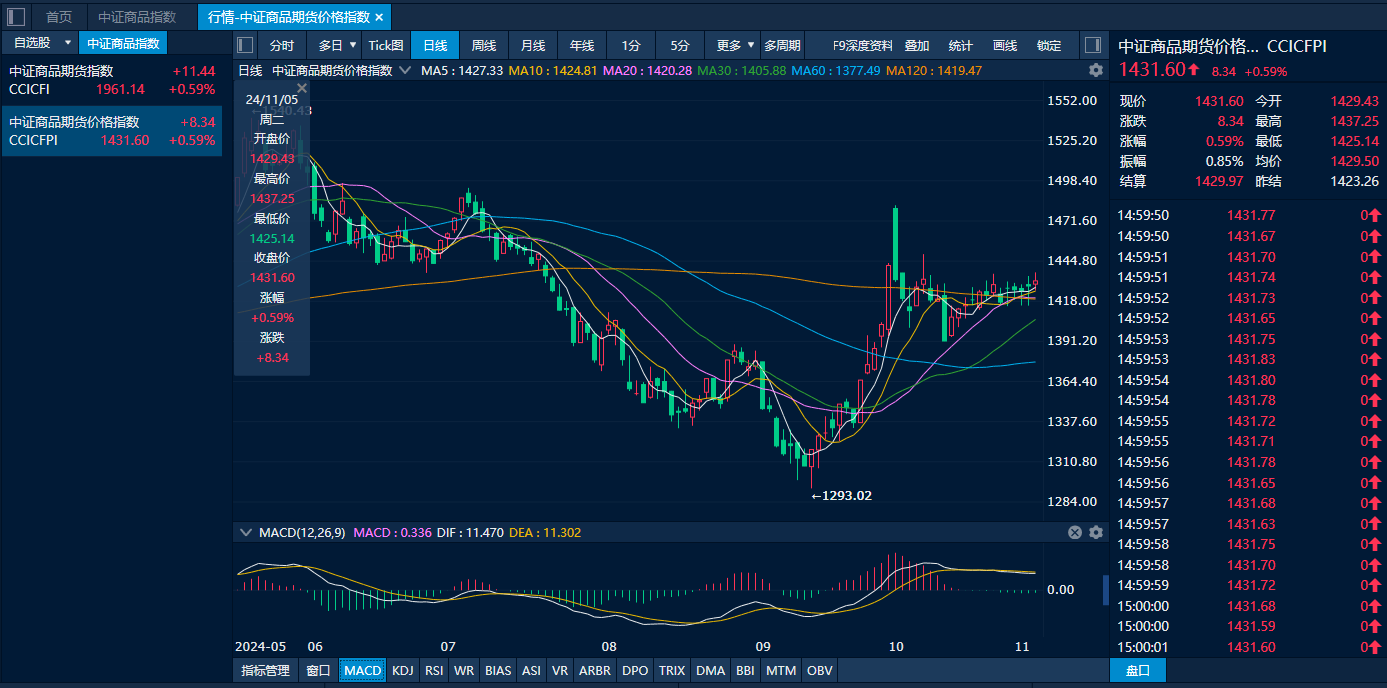1387x688 pixels.
Task: Switch indicator to KDJ
Action: [x=403, y=670]
